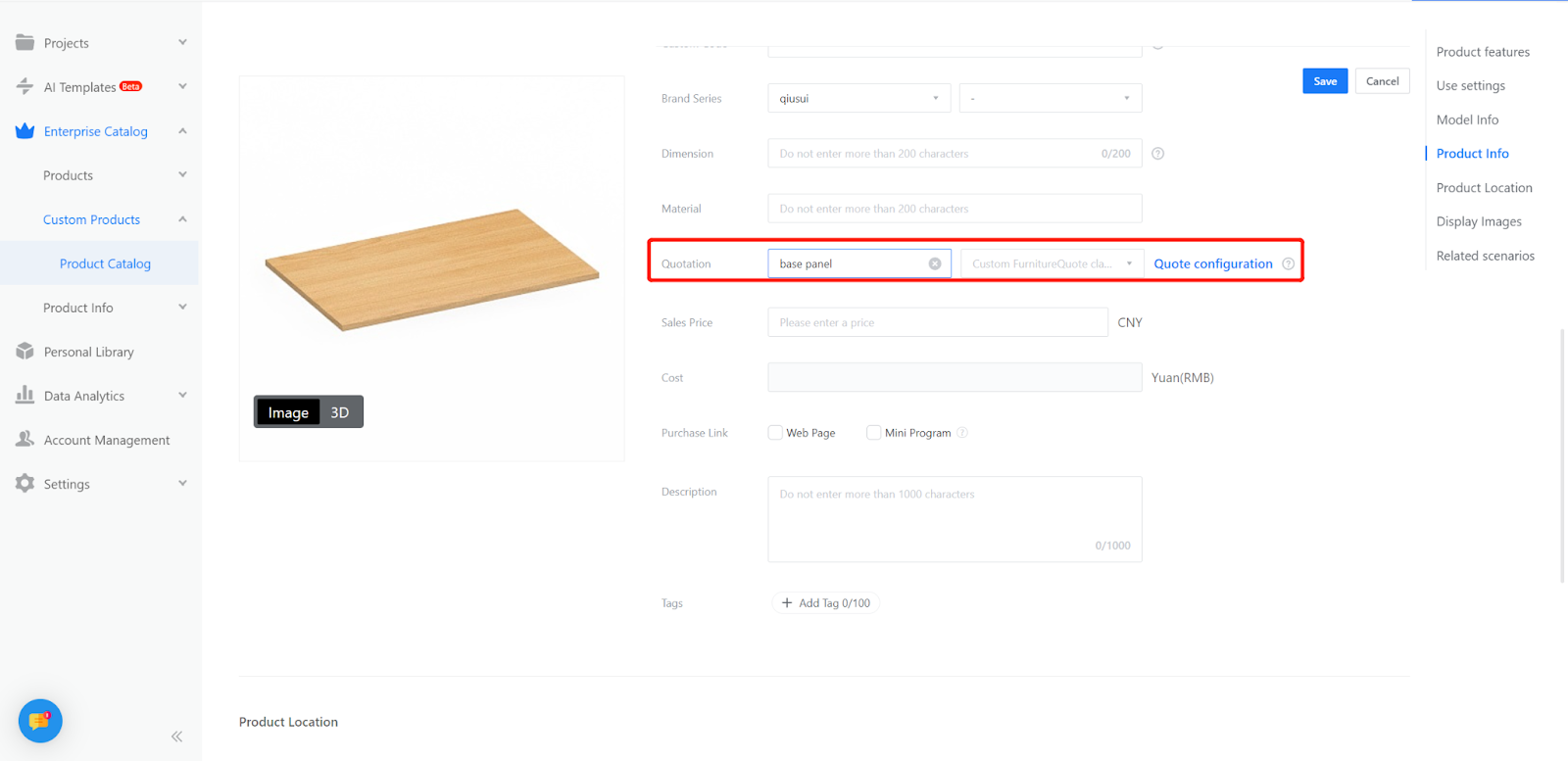The image size is (1568, 761).
Task: Click the Description text area
Action: pyautogui.click(x=955, y=519)
